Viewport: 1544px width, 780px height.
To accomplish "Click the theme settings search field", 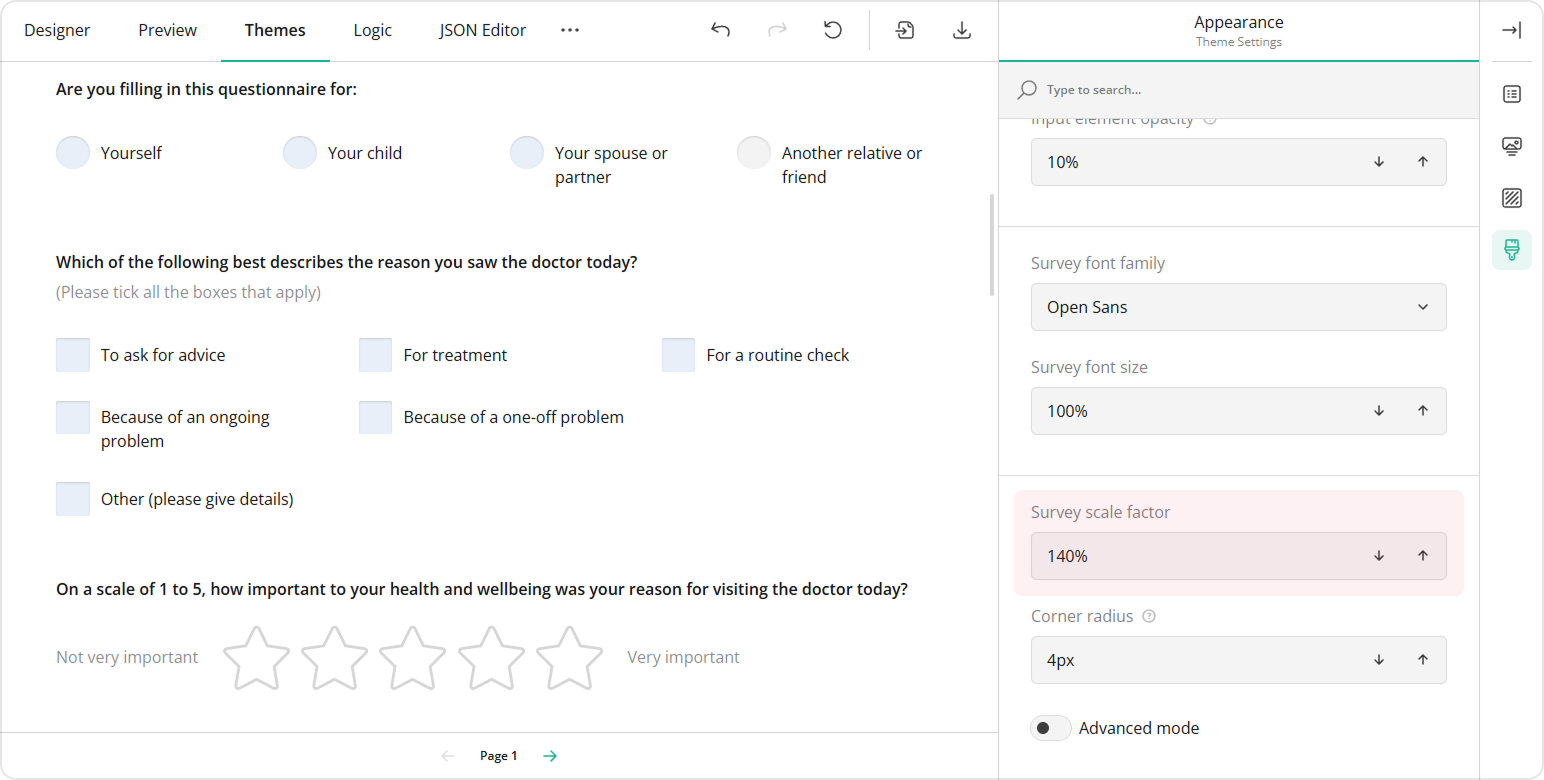I will (x=1238, y=90).
